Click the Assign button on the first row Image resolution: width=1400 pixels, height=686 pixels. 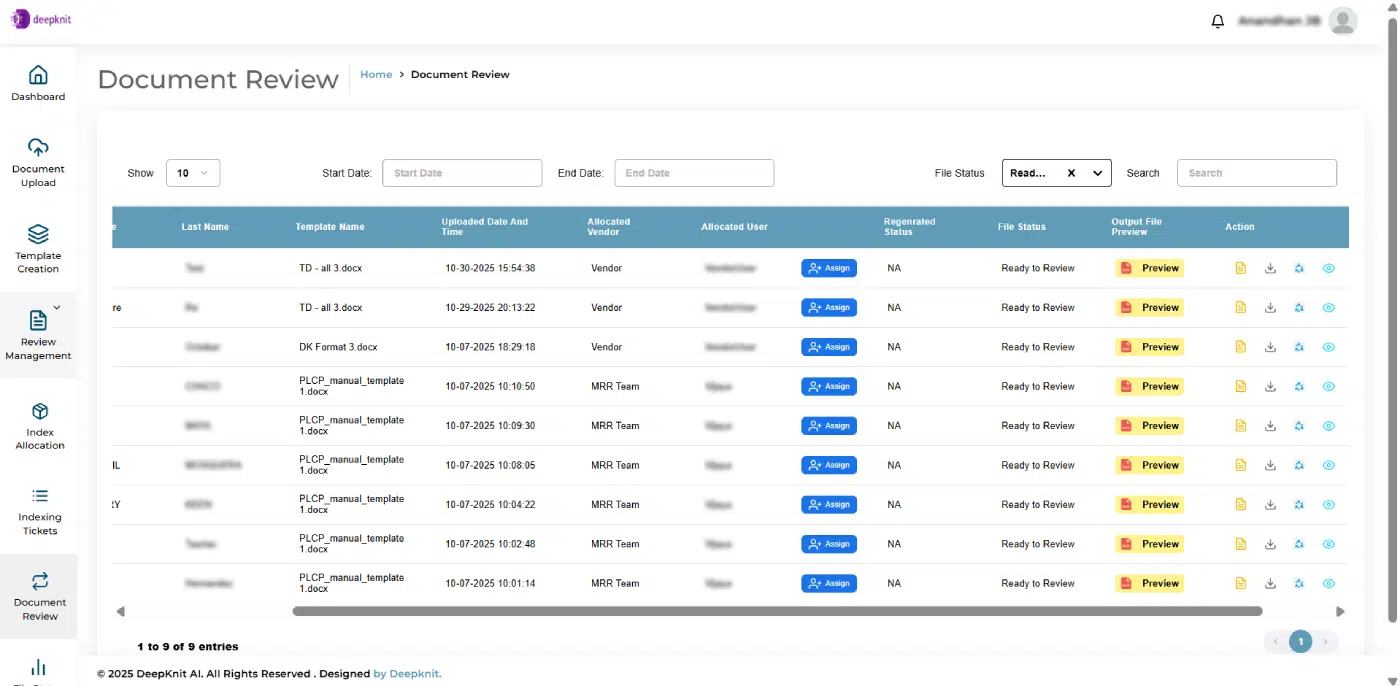click(829, 268)
